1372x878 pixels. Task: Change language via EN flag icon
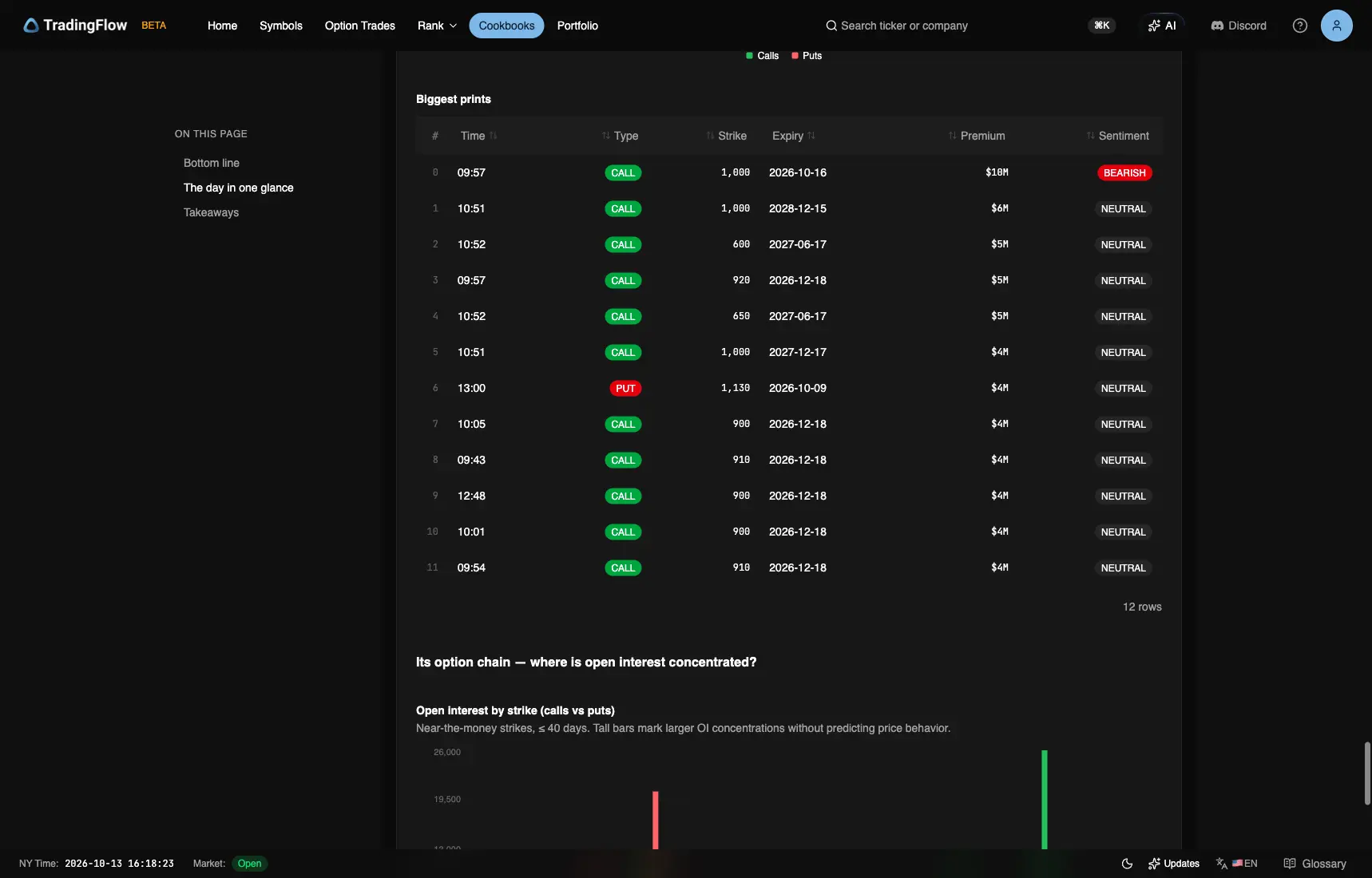(x=1237, y=864)
